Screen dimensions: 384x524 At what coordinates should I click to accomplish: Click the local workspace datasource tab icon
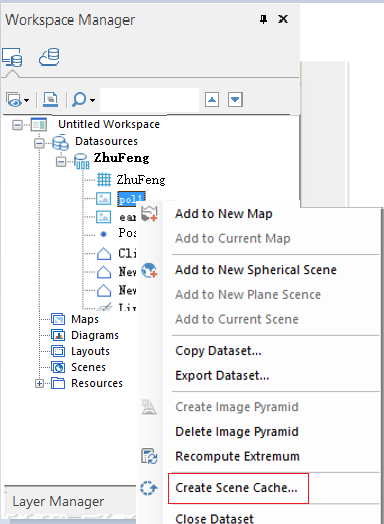12,57
